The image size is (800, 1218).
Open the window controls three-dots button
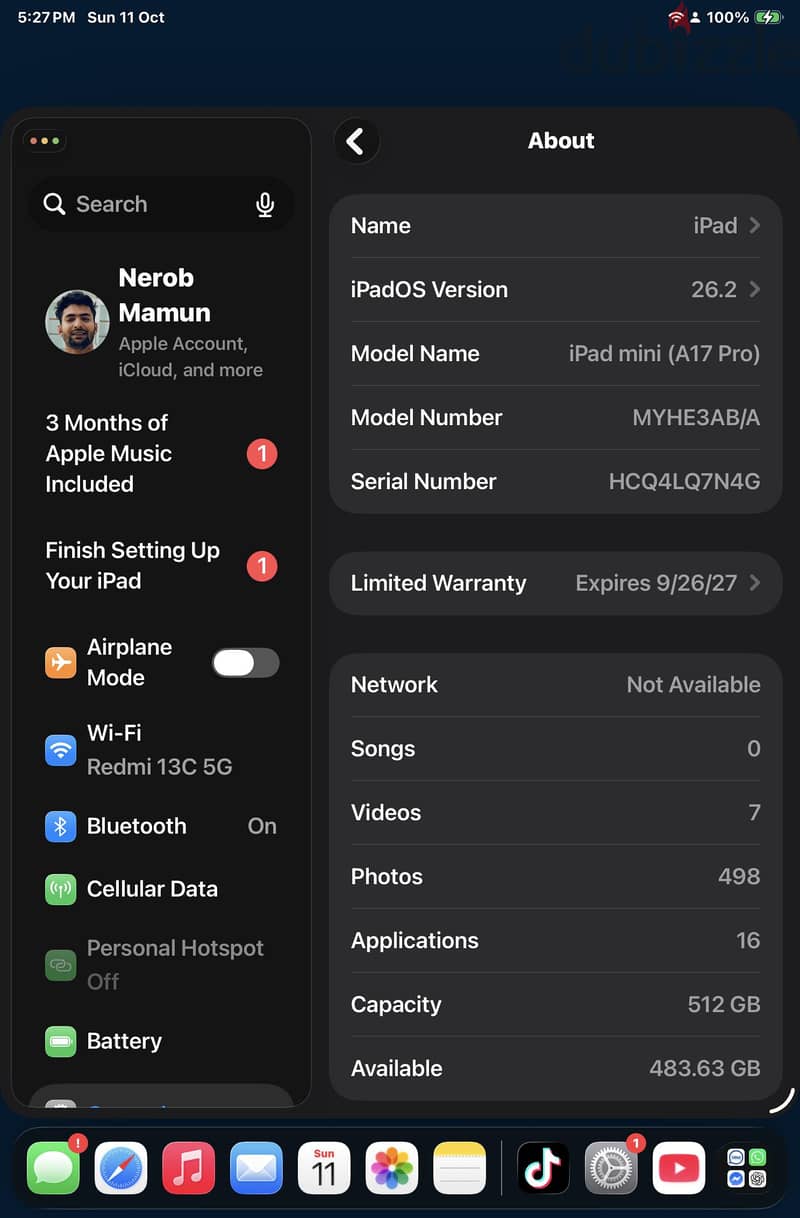tap(44, 141)
